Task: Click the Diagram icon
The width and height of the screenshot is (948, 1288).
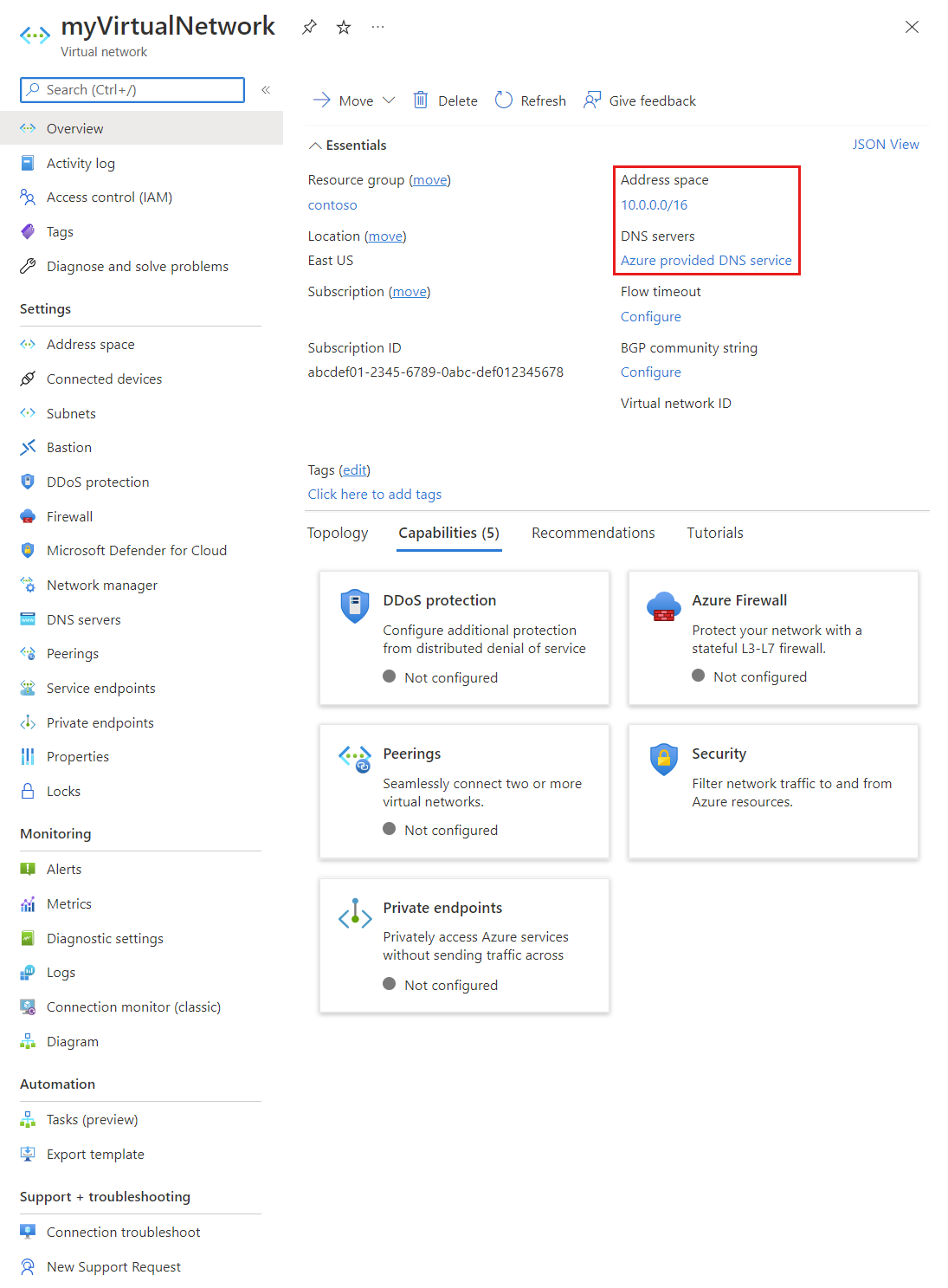Action: [28, 1042]
